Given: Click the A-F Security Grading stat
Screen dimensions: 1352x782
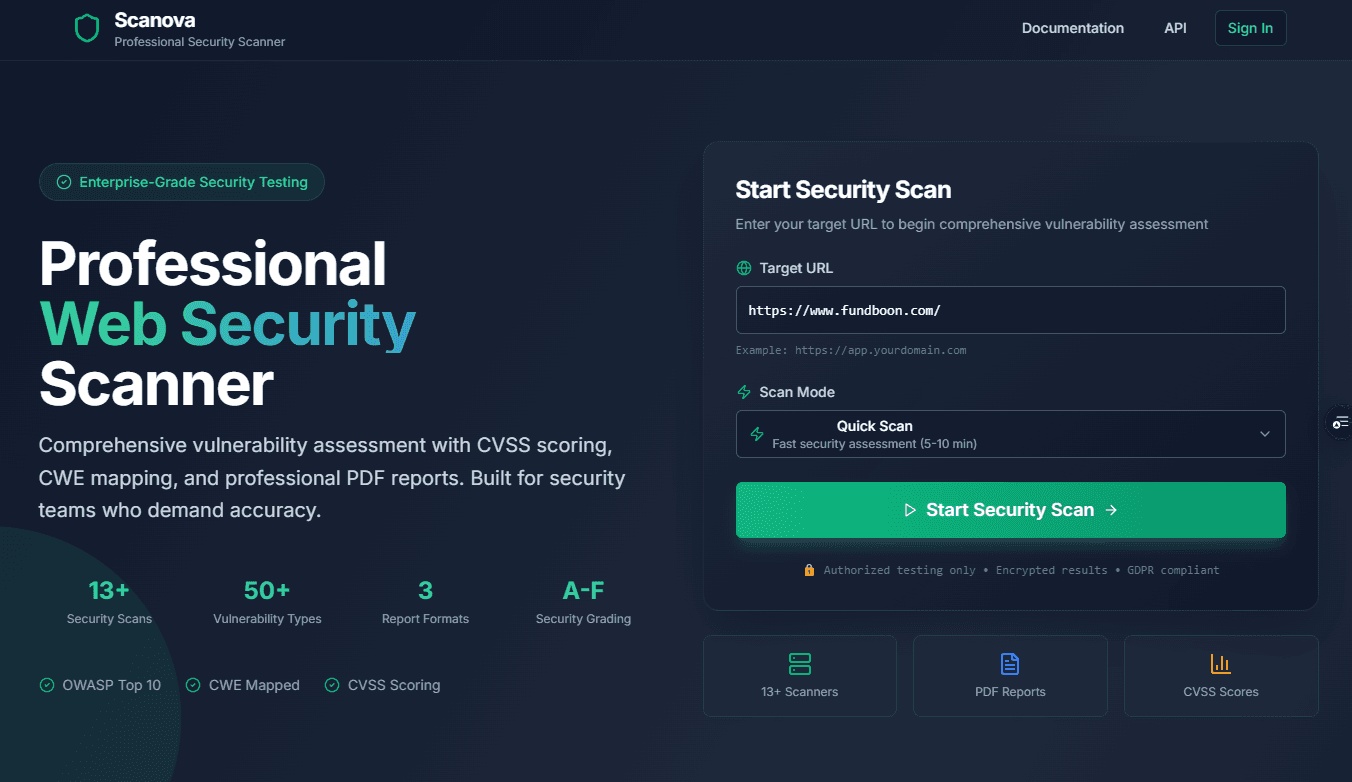Looking at the screenshot, I should tap(583, 600).
